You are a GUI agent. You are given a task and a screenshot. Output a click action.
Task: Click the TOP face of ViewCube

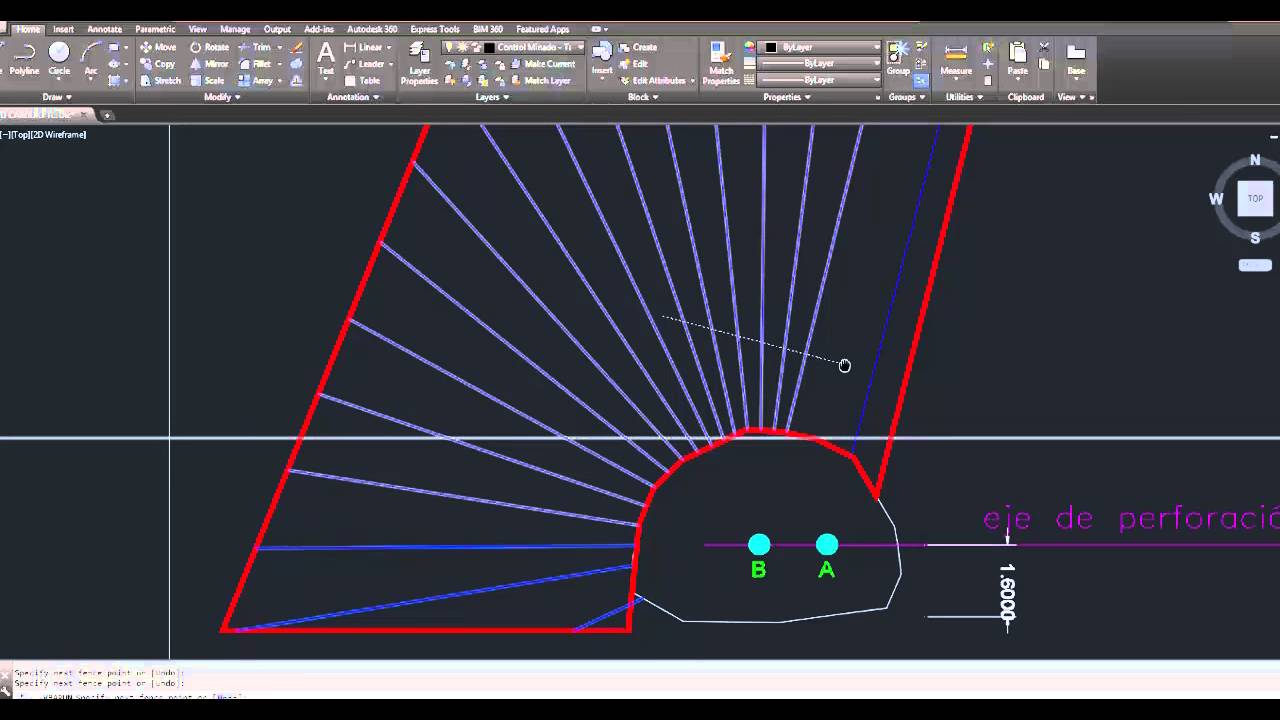(x=1255, y=198)
